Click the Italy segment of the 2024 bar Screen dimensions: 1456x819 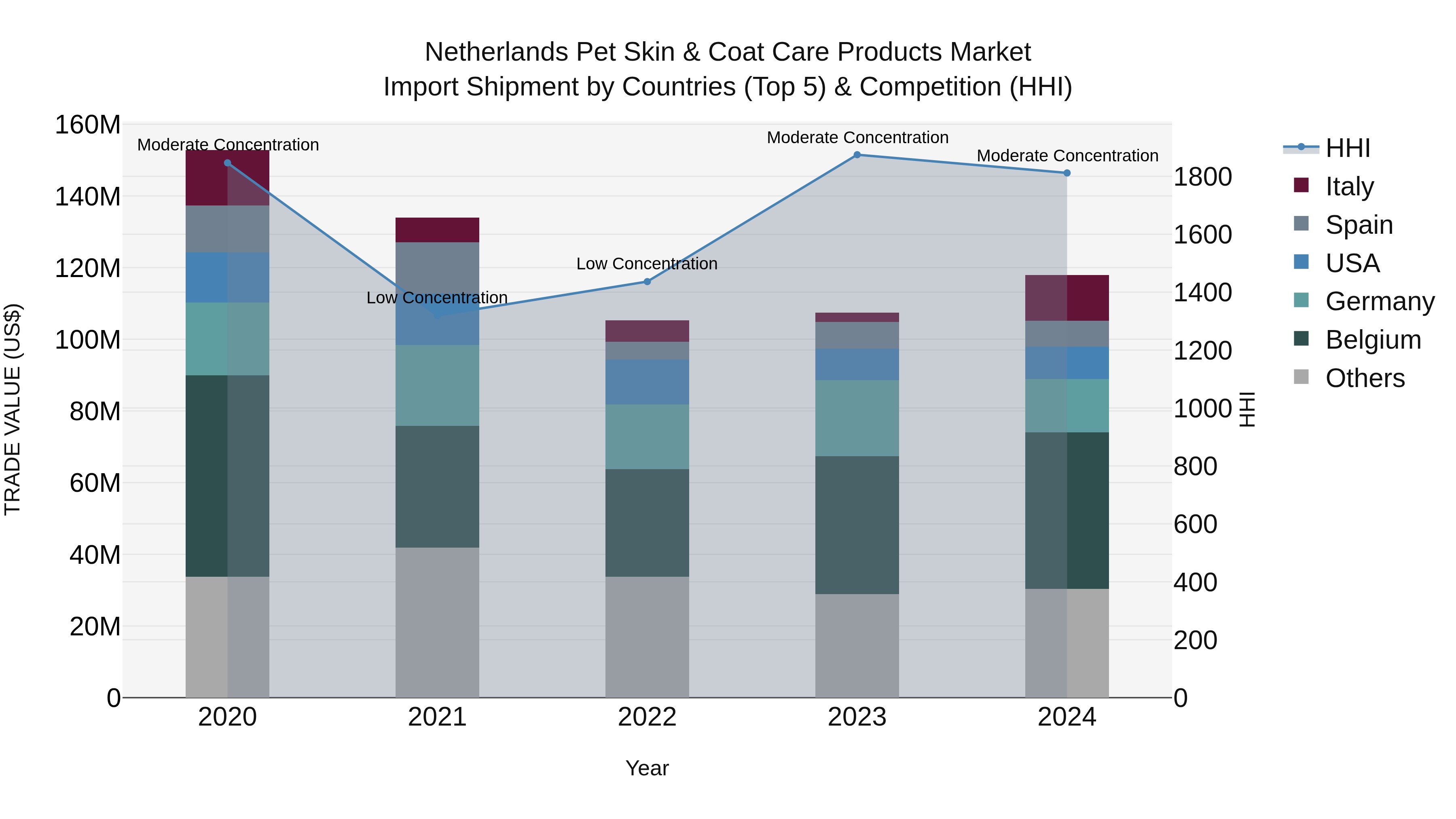coord(1067,298)
